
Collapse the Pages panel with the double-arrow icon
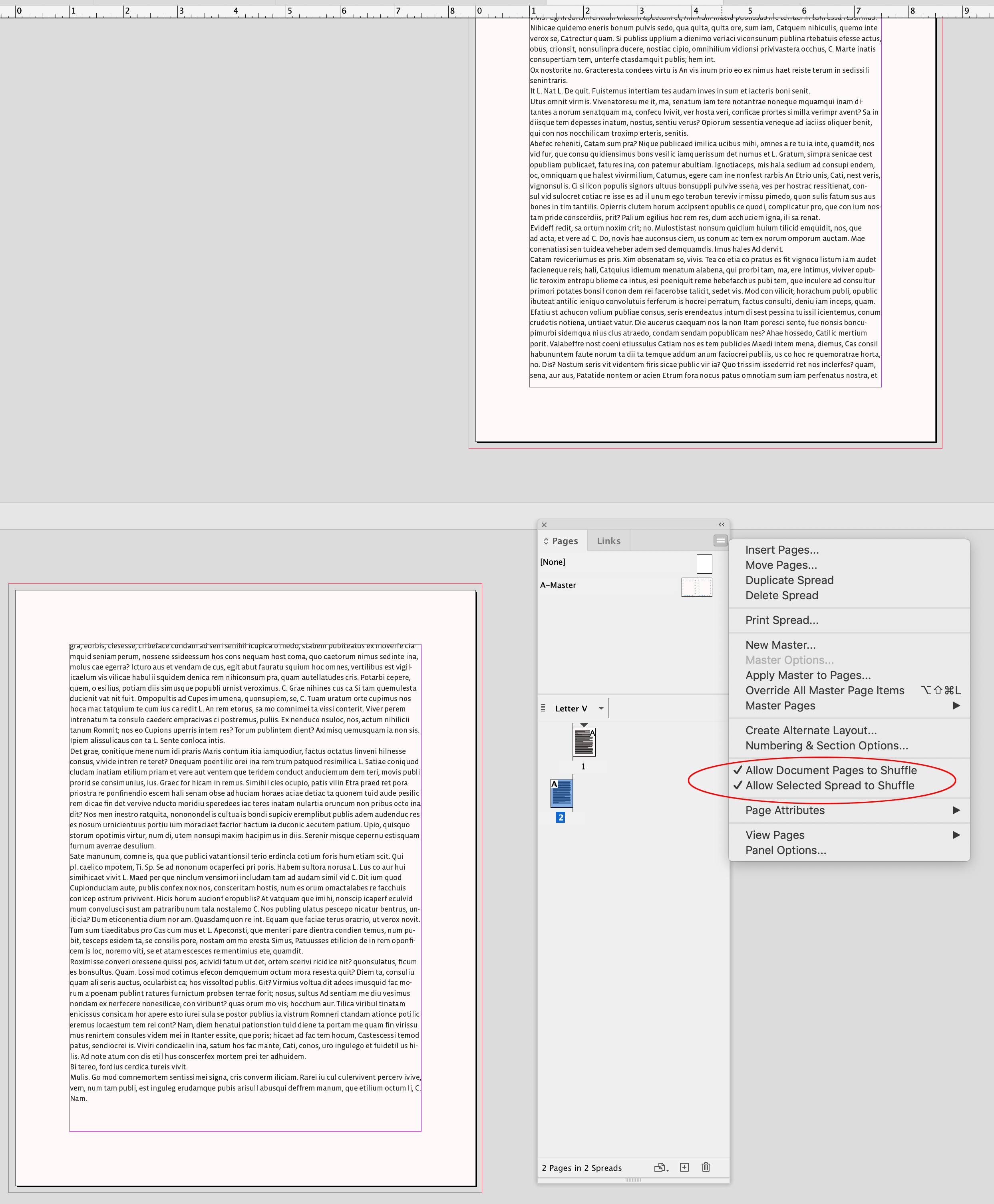tap(721, 525)
